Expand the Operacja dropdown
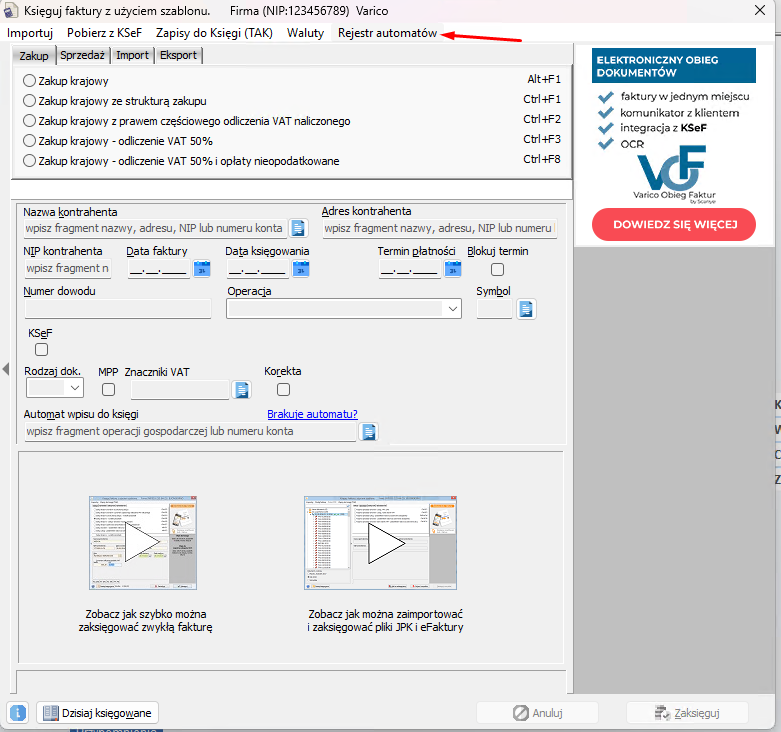Viewport: 781px width, 732px height. click(x=453, y=309)
